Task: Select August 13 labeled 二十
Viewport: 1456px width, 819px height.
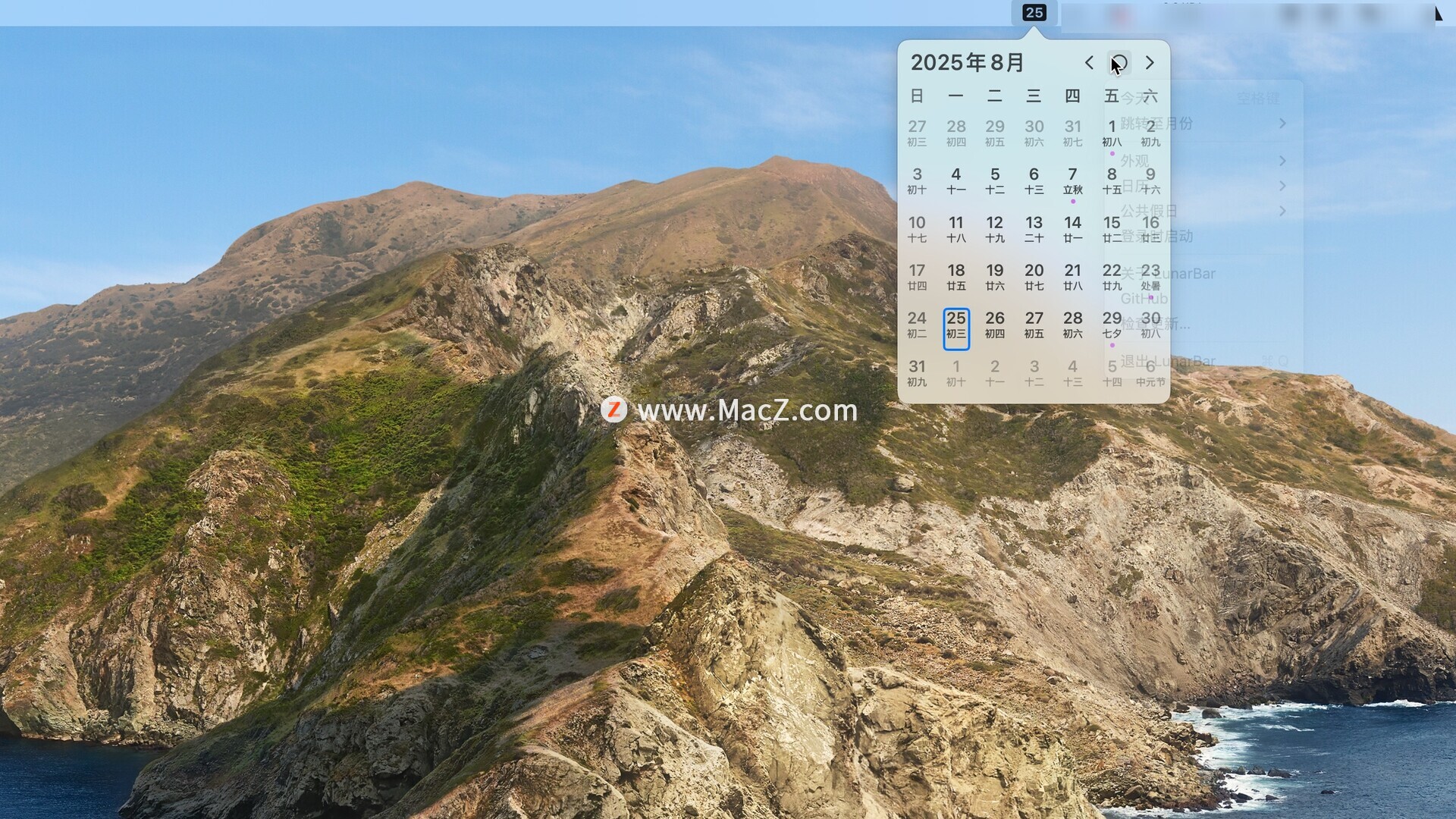Action: click(x=1034, y=230)
